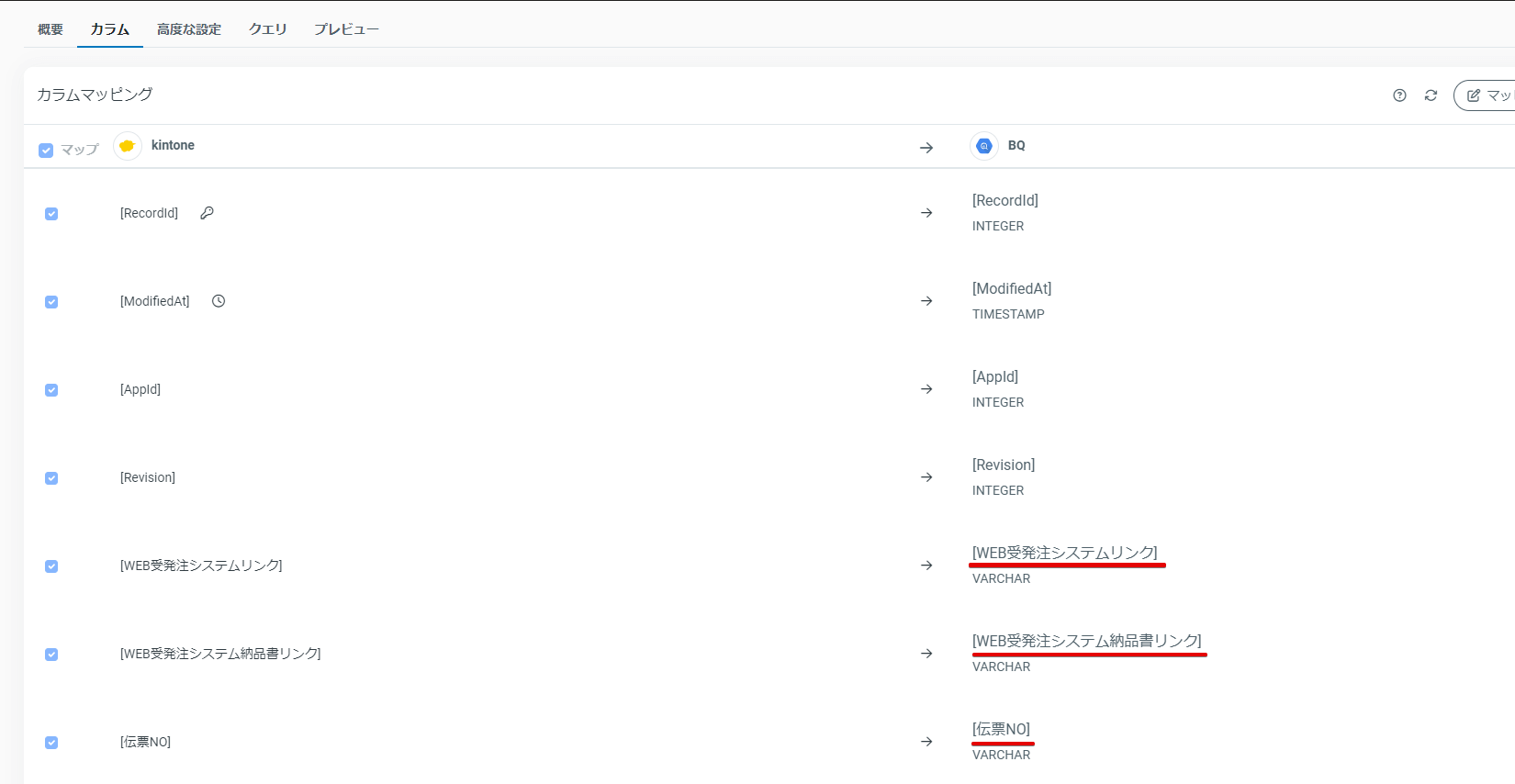Click the kintone source column [伝票NO]
The width and height of the screenshot is (1515, 784).
tap(145, 742)
